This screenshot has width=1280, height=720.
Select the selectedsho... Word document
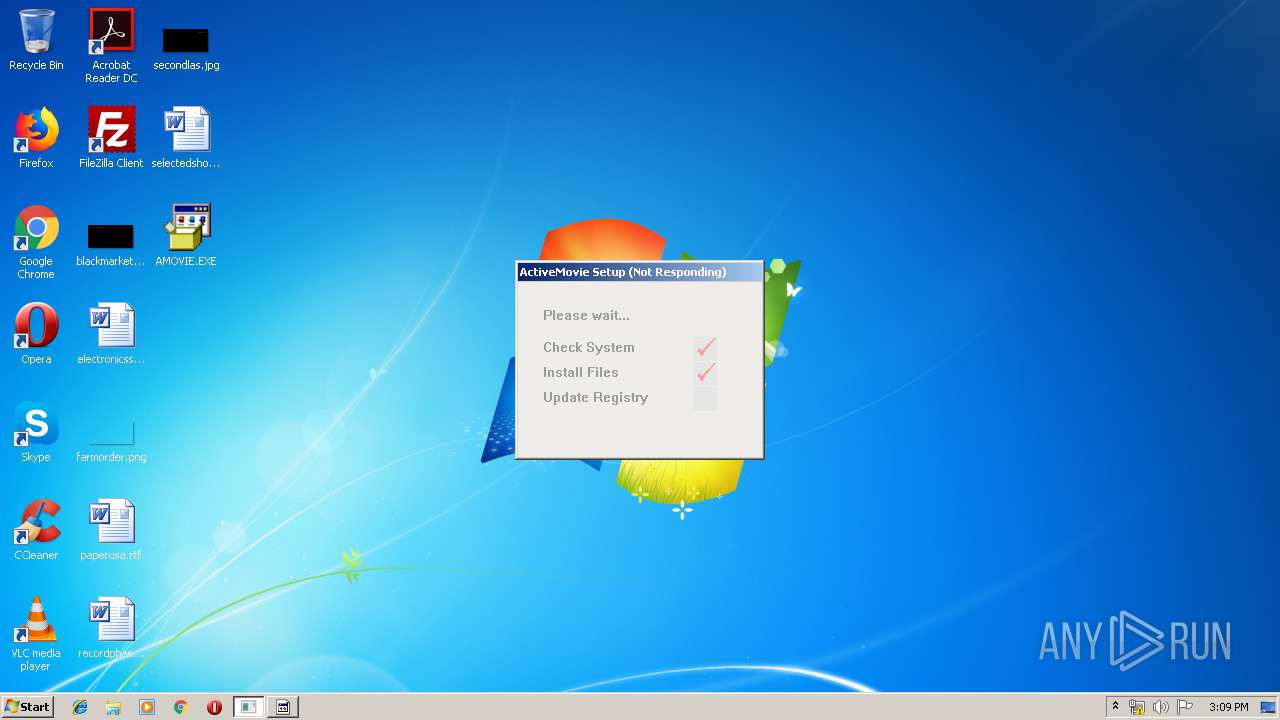pyautogui.click(x=186, y=139)
